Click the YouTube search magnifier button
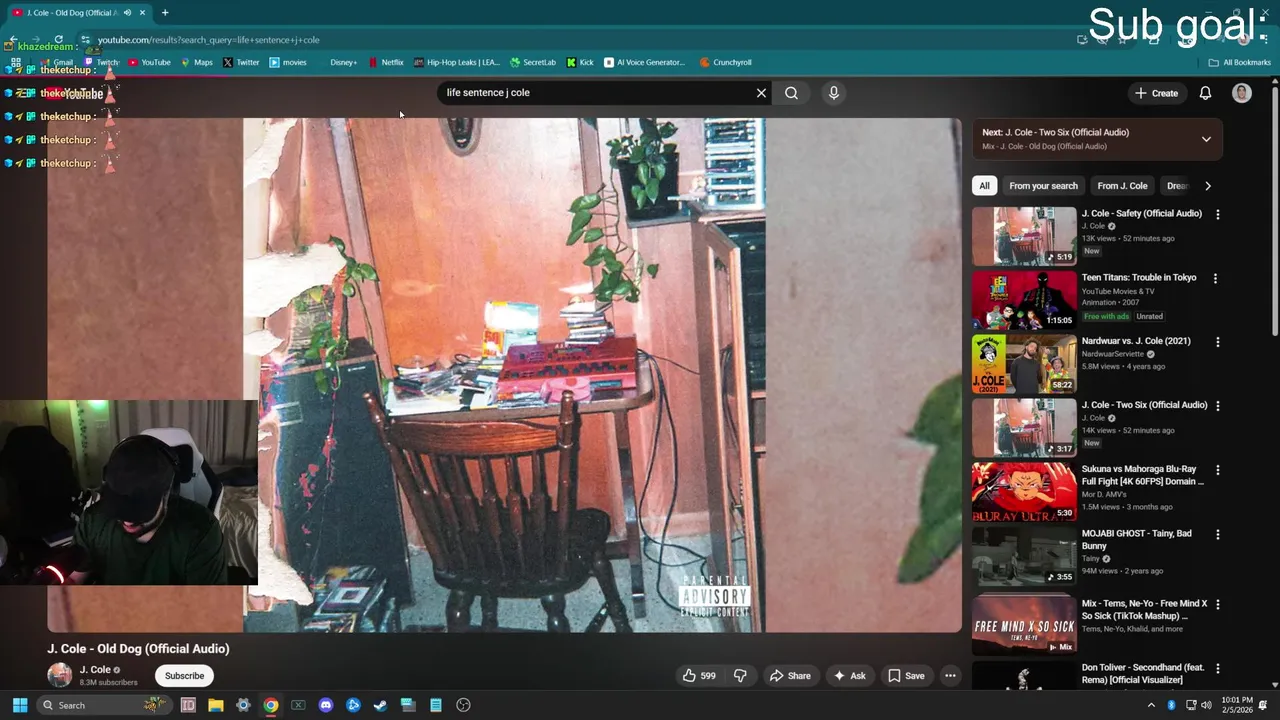Viewport: 1280px width, 720px height. (791, 93)
